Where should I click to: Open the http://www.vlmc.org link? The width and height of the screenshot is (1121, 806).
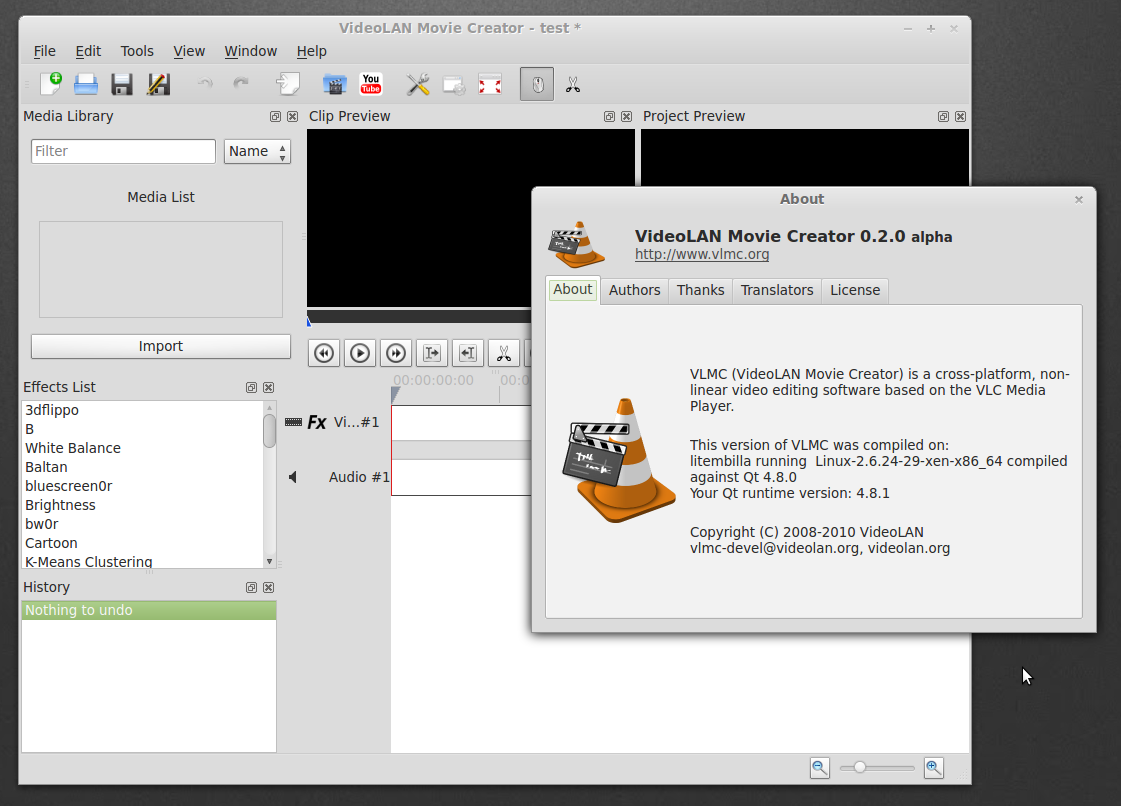(x=701, y=255)
